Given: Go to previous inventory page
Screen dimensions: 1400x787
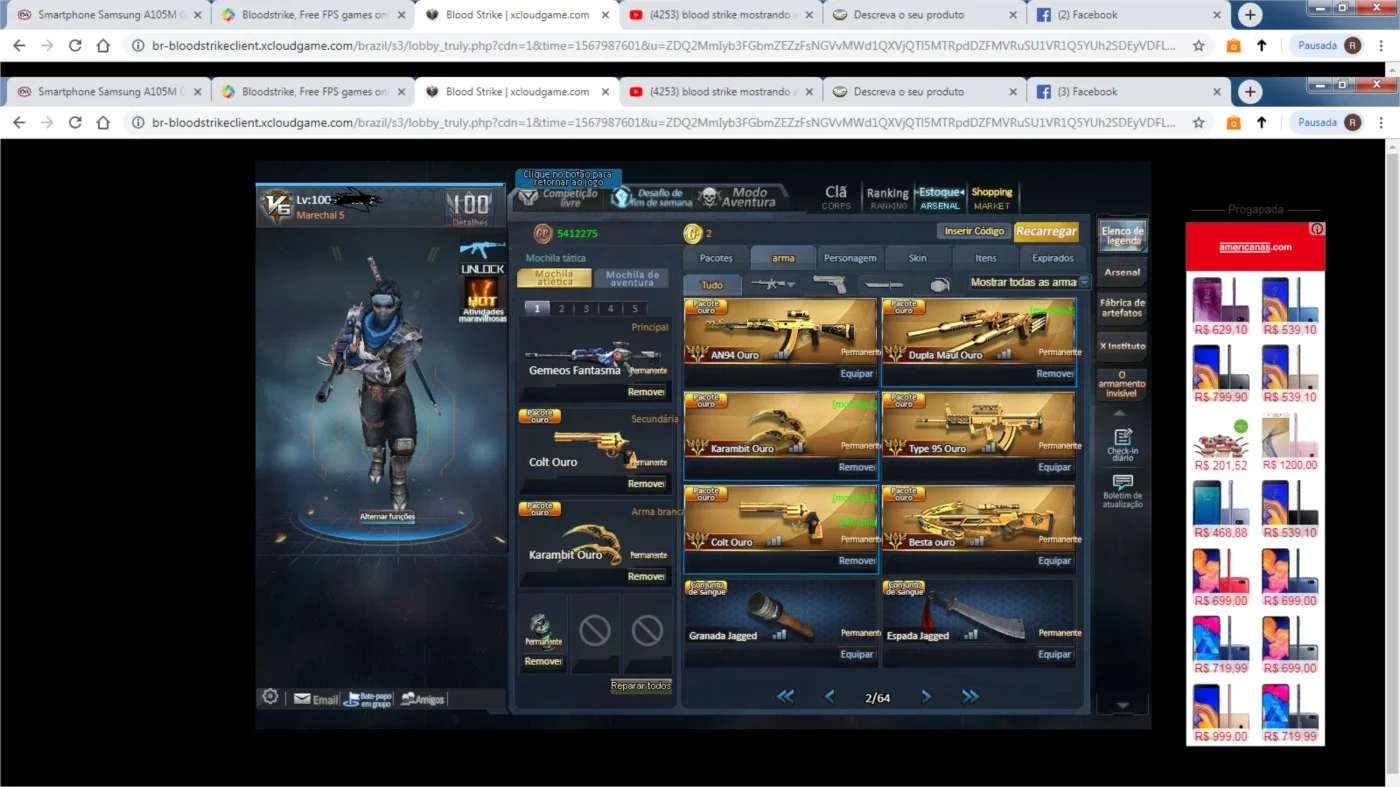Looking at the screenshot, I should [829, 697].
